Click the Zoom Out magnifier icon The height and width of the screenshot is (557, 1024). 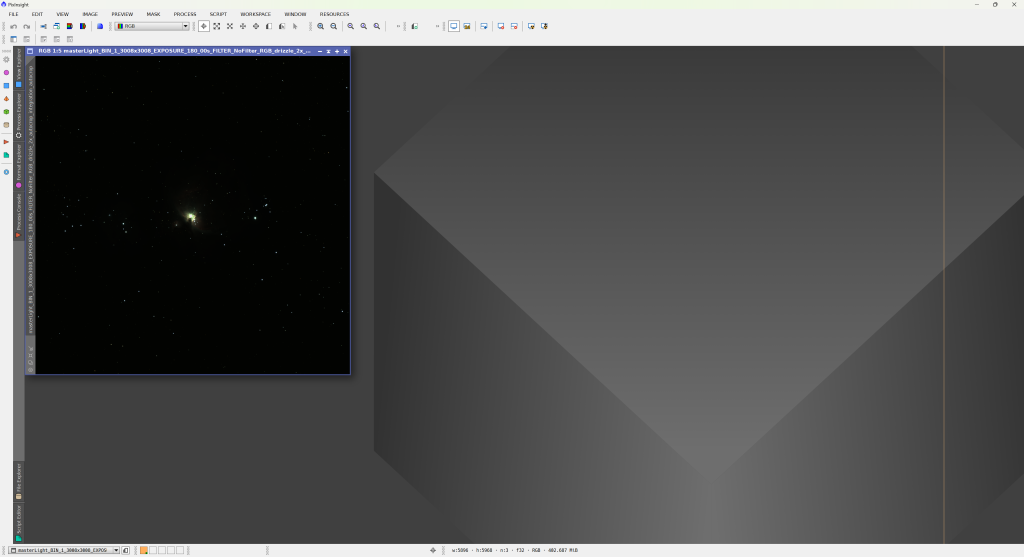coord(334,26)
